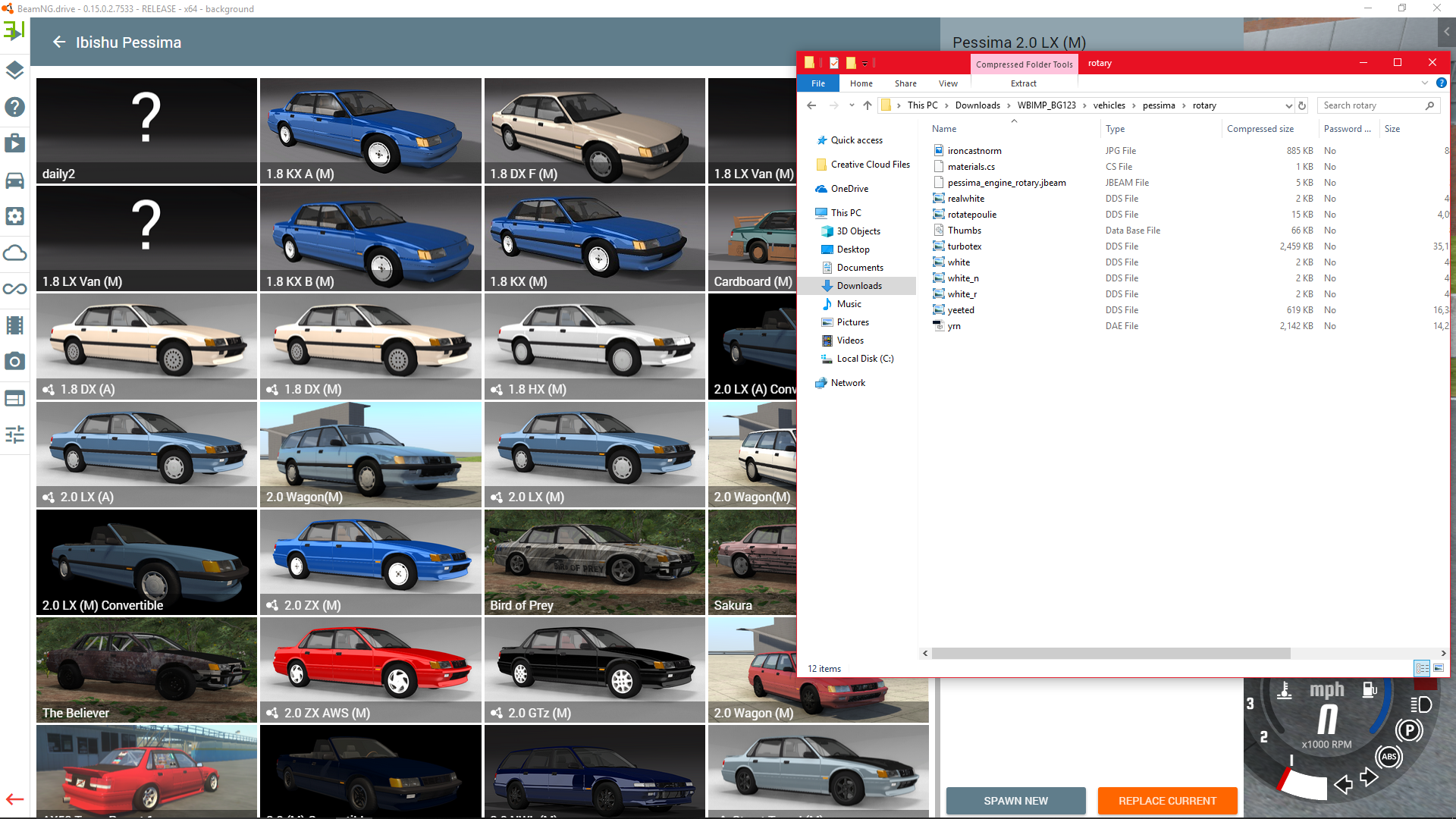Open the vehicle selector car icon
The height and width of the screenshot is (819, 1456).
tap(15, 180)
